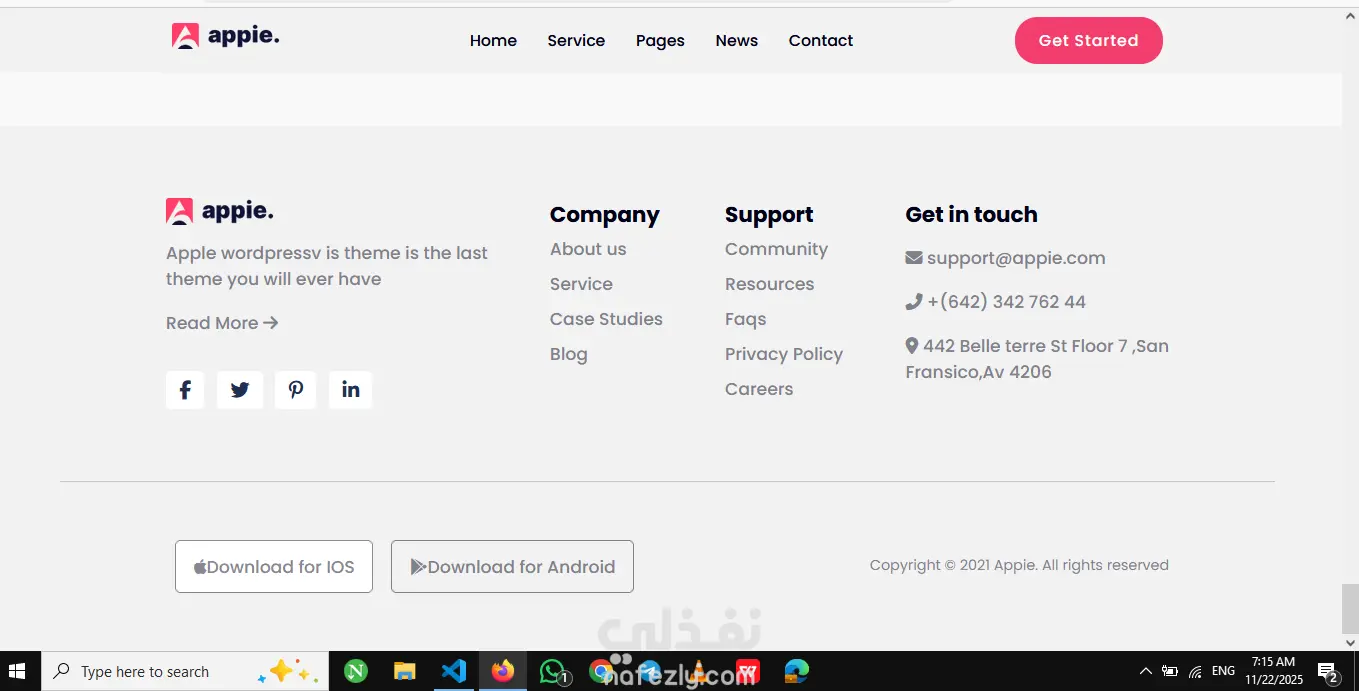Open the notification center icon
The image size is (1359, 691).
[1328, 672]
